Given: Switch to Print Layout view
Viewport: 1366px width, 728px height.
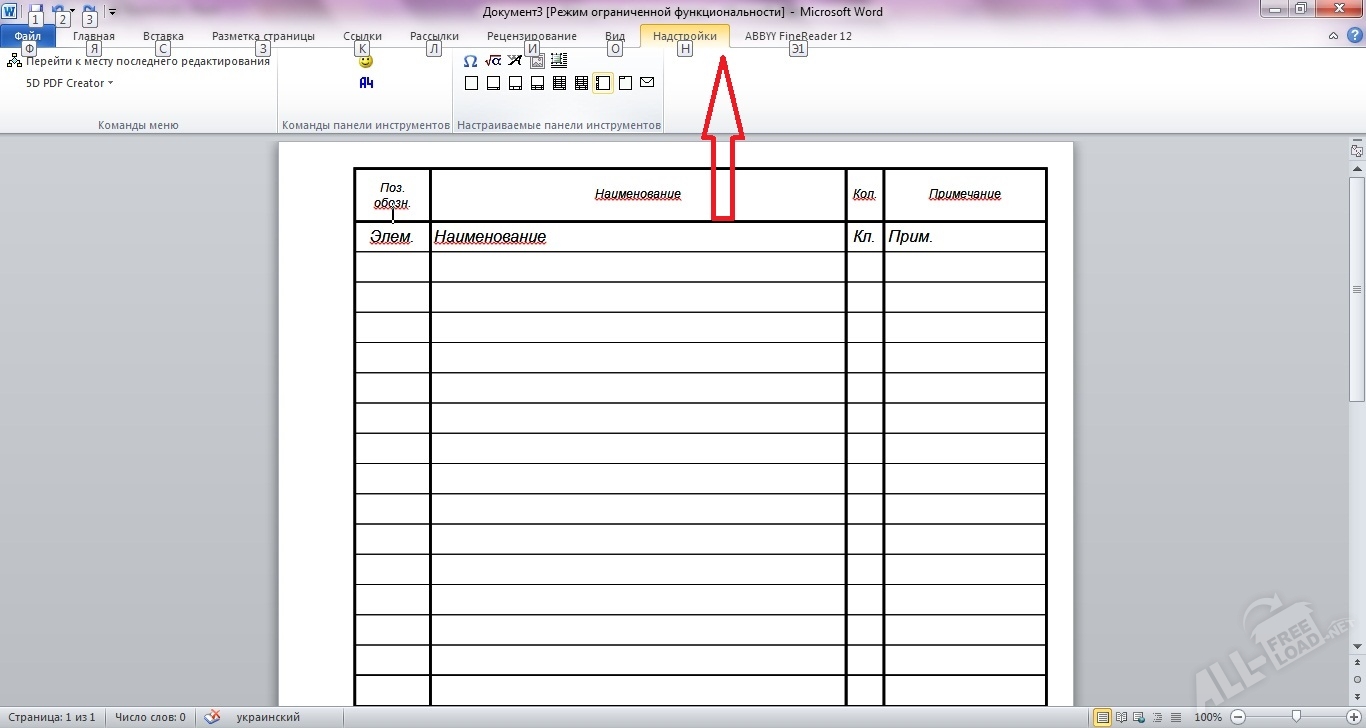Looking at the screenshot, I should coord(1102,717).
